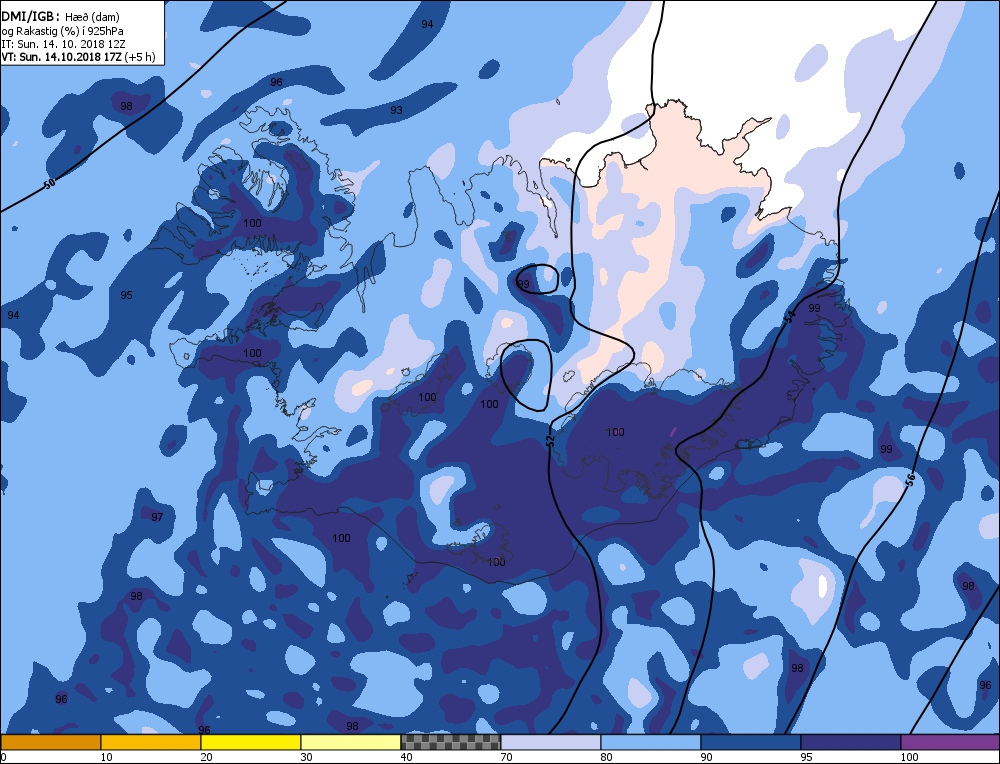The width and height of the screenshot is (1000, 764).
Task: Click the '80' tick label under the legend
Action: (607, 757)
